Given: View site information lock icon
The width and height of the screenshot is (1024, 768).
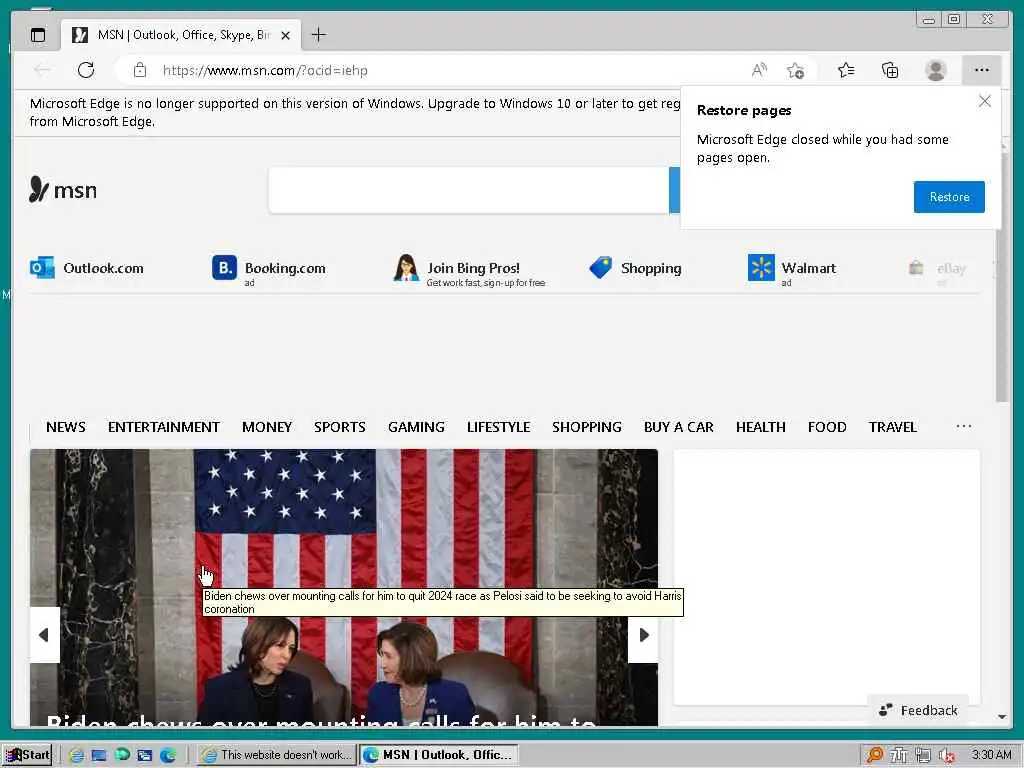Looking at the screenshot, I should [x=140, y=70].
